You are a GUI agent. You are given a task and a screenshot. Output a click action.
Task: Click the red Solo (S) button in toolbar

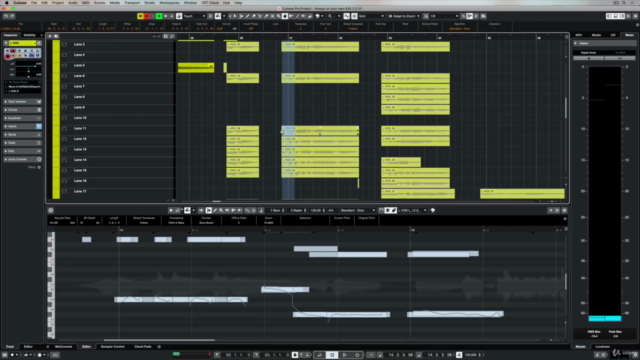[x=147, y=16]
